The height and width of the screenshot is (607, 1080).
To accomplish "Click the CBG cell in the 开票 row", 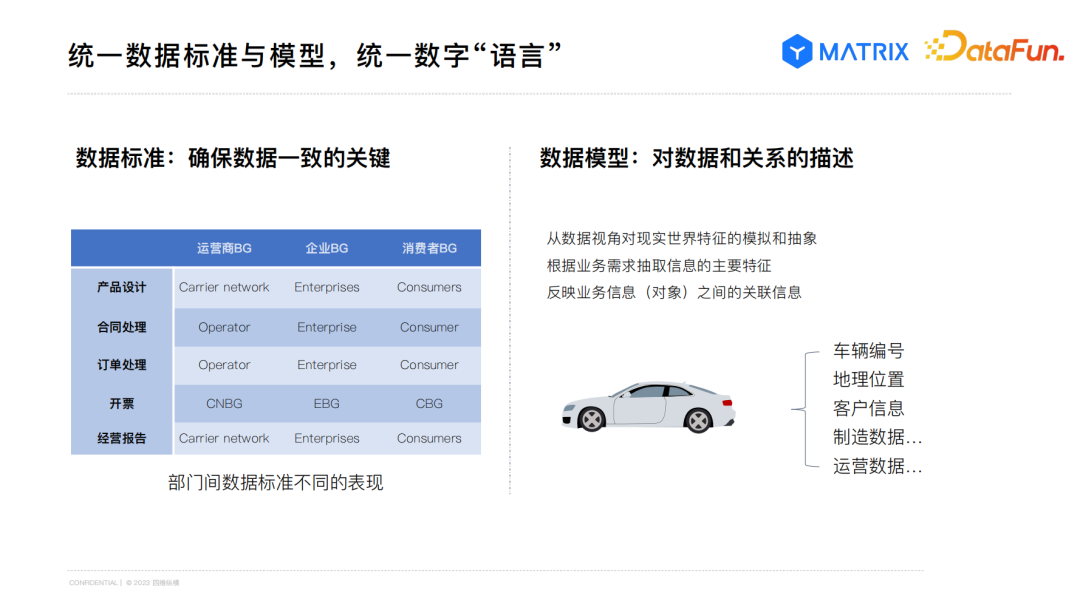I will (429, 404).
